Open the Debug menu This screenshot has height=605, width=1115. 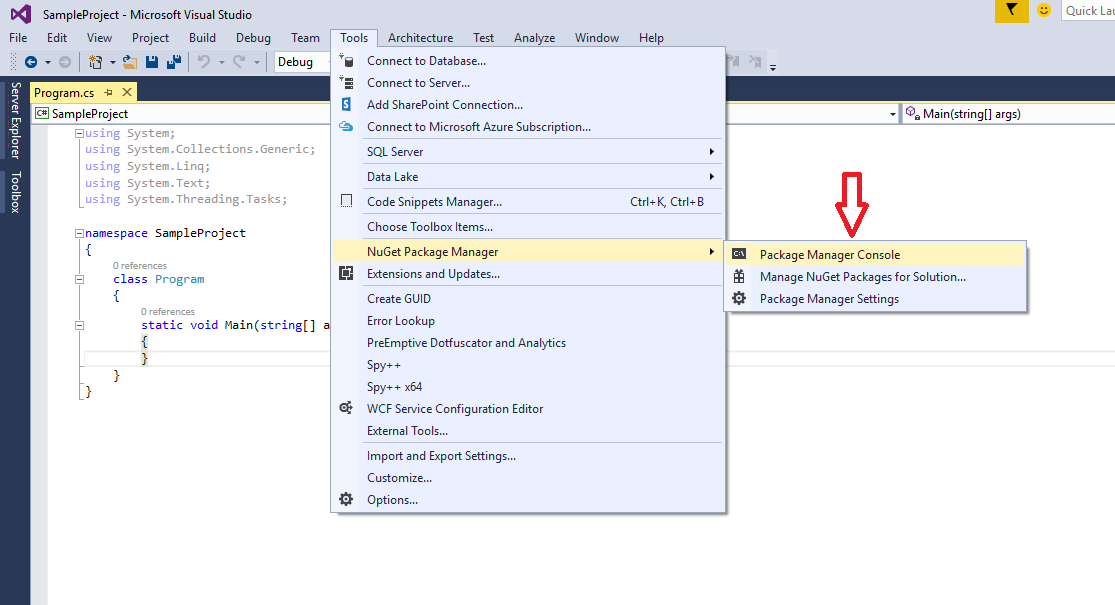[253, 38]
